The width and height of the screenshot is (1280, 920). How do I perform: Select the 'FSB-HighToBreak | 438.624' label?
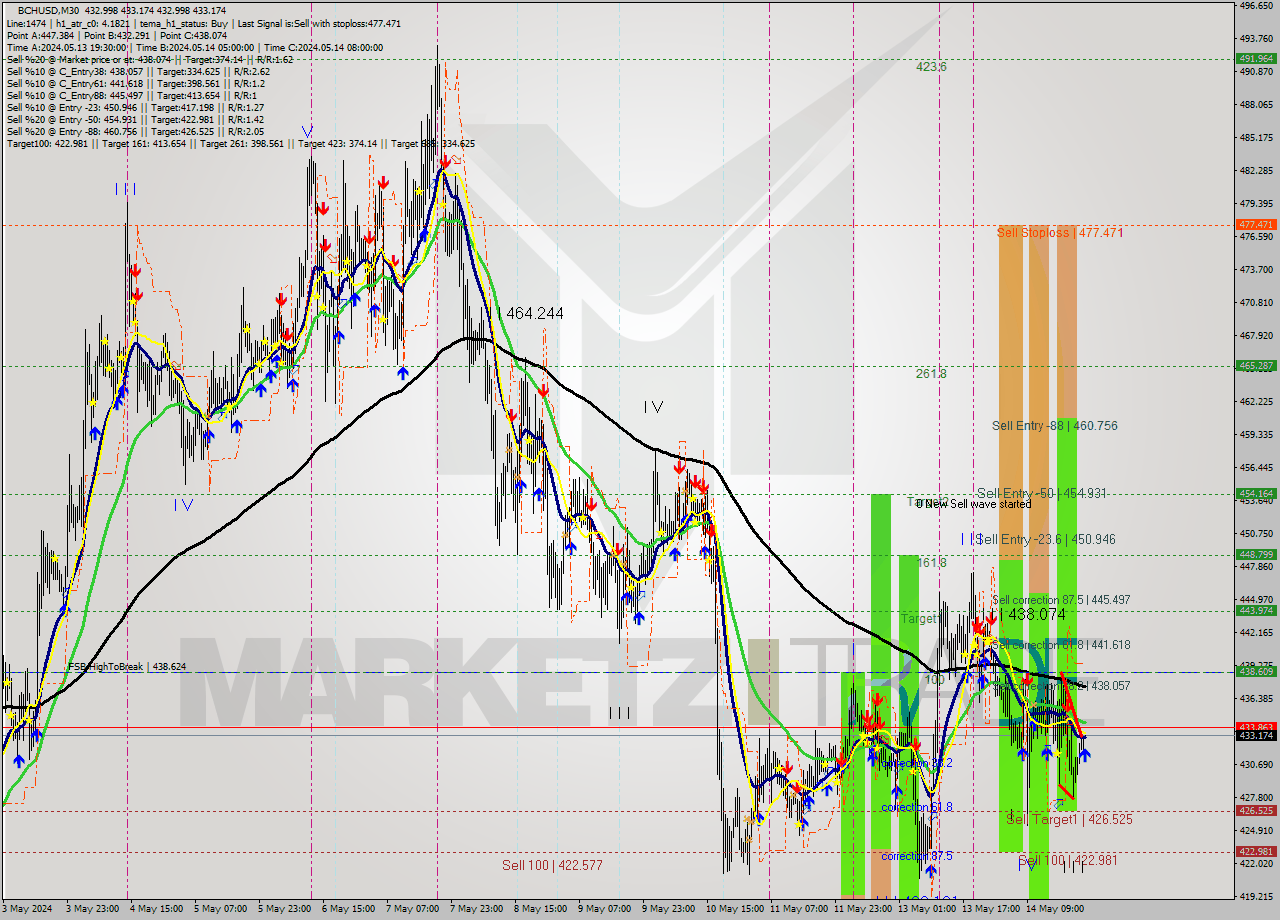point(126,666)
